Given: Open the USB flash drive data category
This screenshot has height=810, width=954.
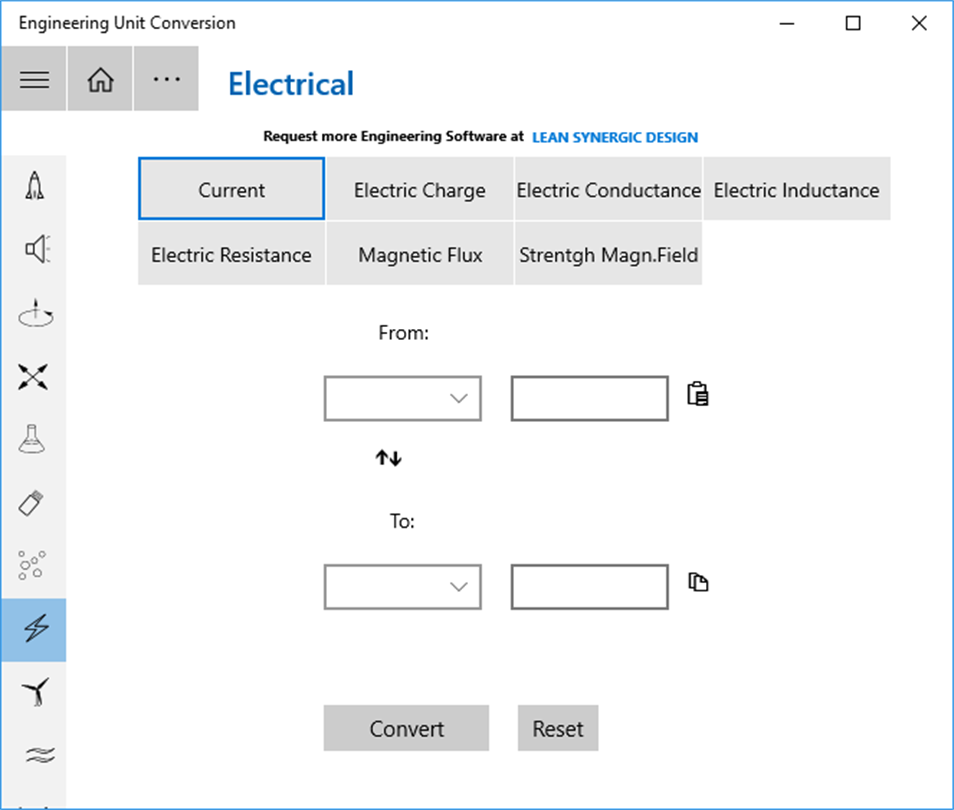Looking at the screenshot, I should pyautogui.click(x=34, y=503).
